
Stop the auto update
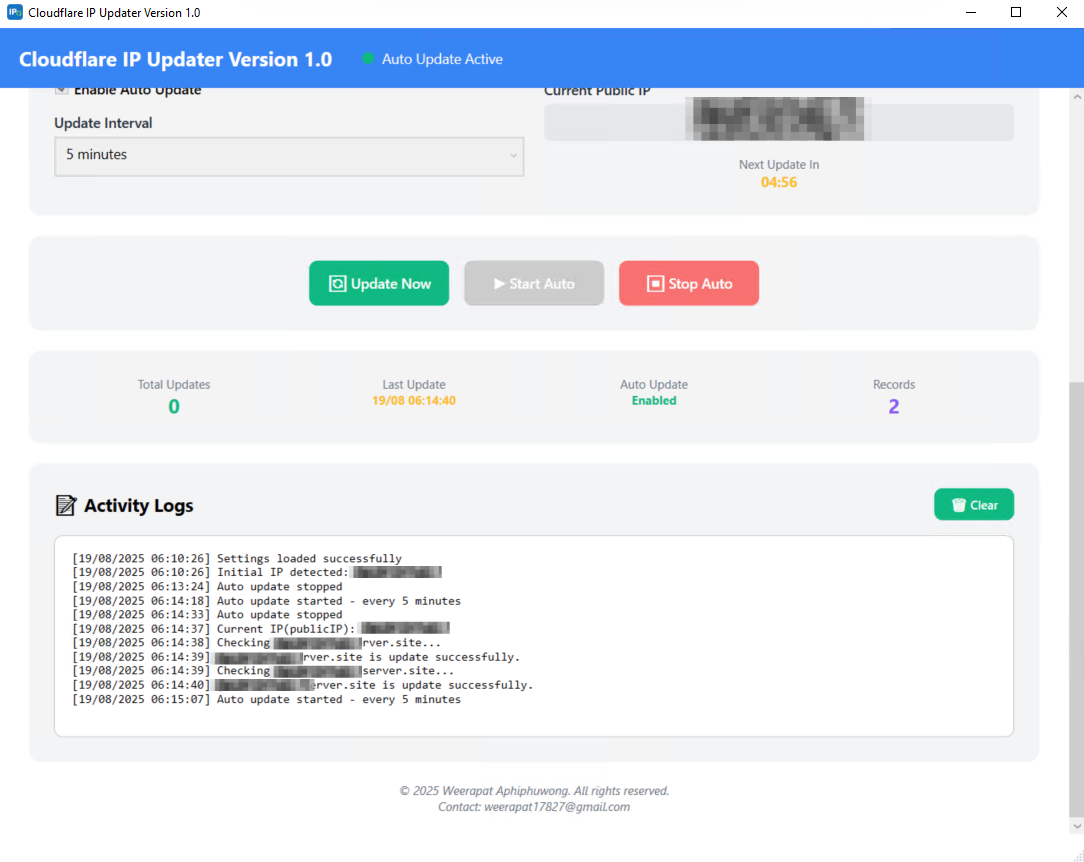[x=689, y=283]
